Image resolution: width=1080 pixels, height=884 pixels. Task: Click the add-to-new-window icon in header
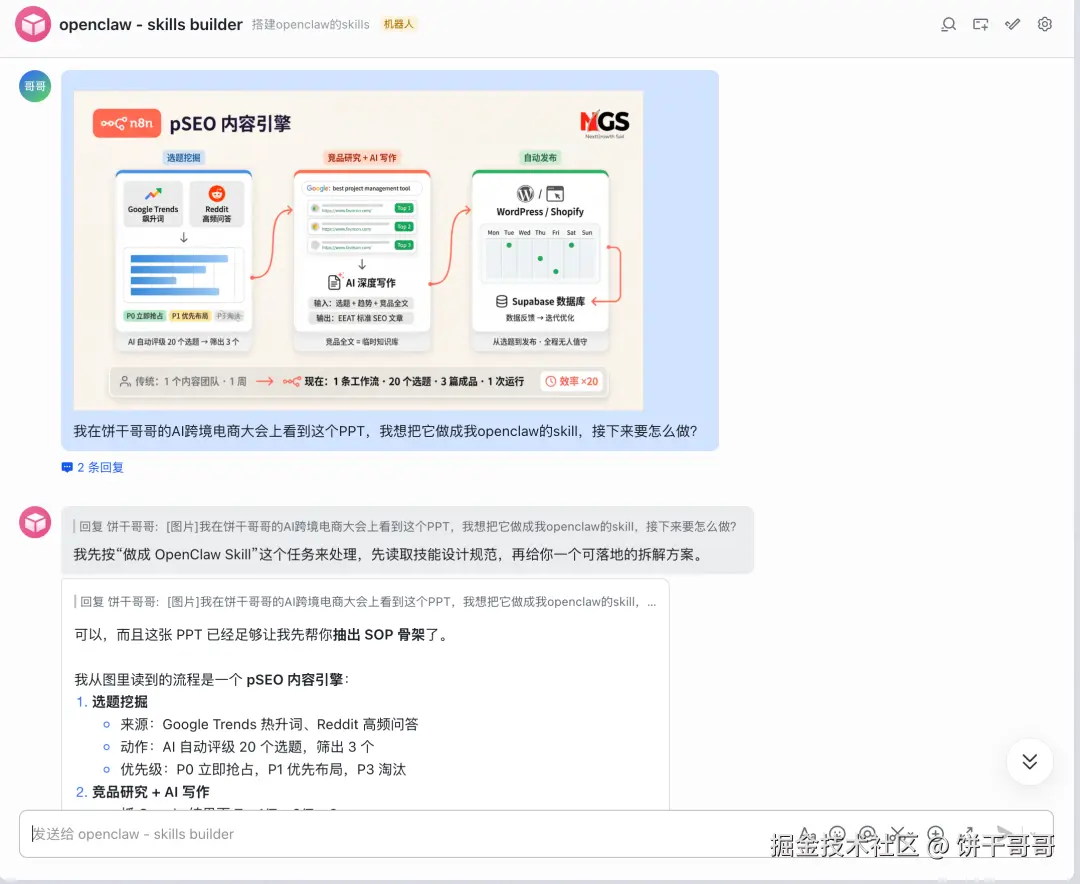pos(980,25)
